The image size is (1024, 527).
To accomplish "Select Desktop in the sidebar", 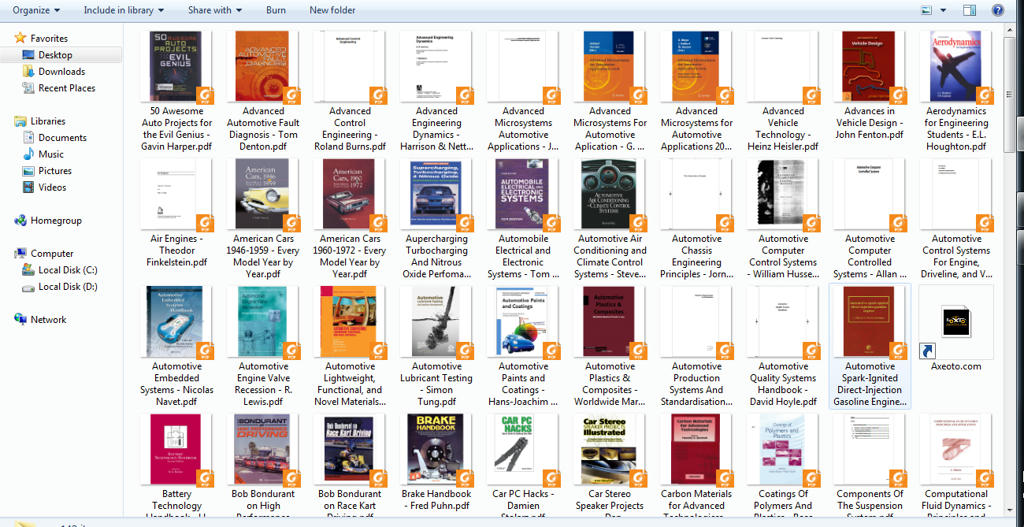I will 55,55.
